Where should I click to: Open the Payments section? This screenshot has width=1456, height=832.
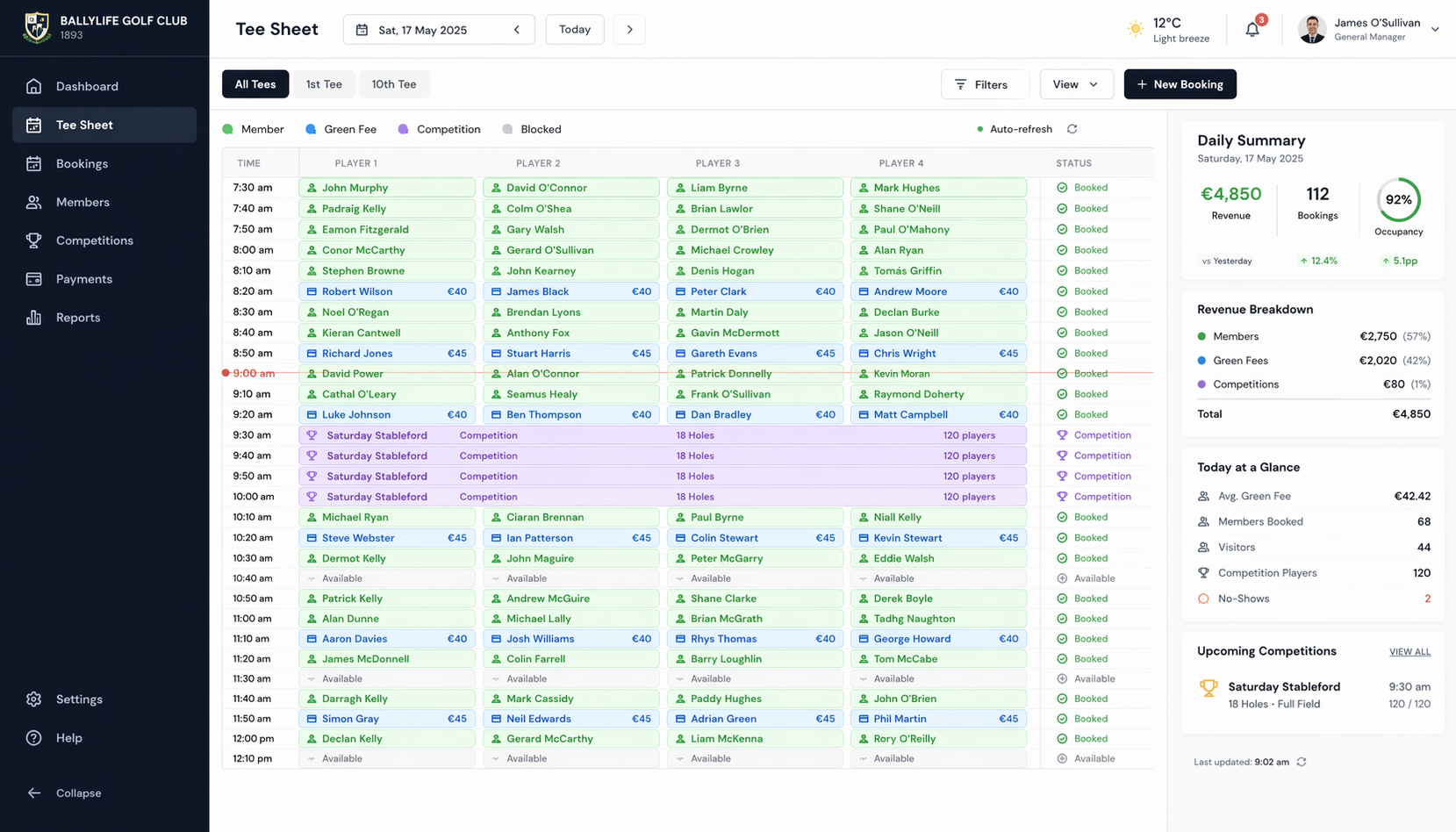[83, 278]
